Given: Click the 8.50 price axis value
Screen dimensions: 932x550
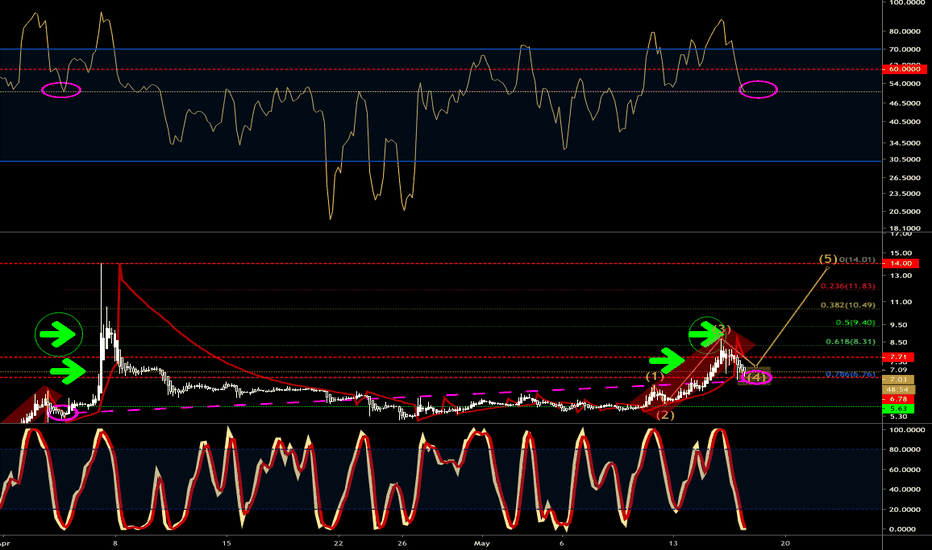Looking at the screenshot, I should pyautogui.click(x=899, y=342).
